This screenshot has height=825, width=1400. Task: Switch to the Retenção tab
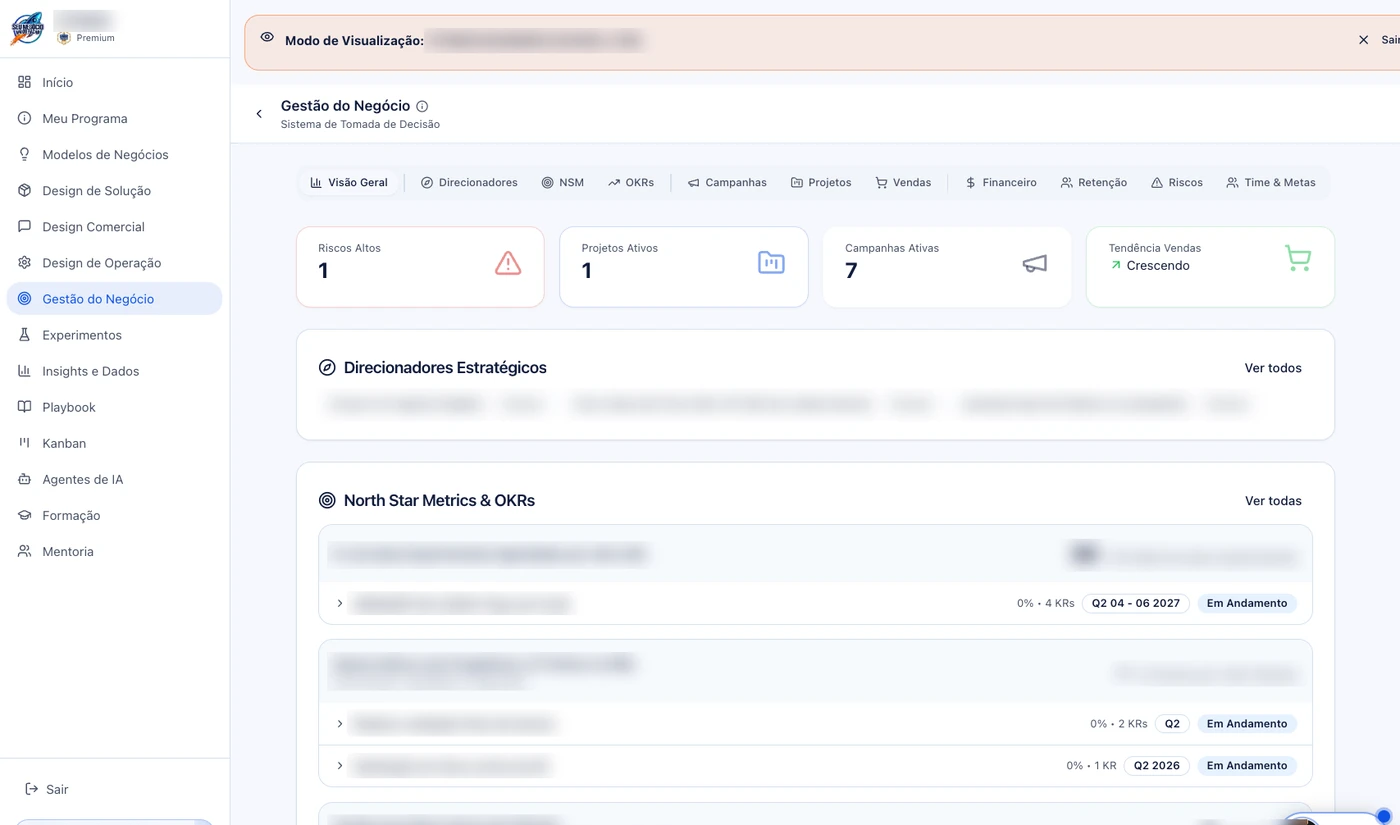click(1094, 183)
